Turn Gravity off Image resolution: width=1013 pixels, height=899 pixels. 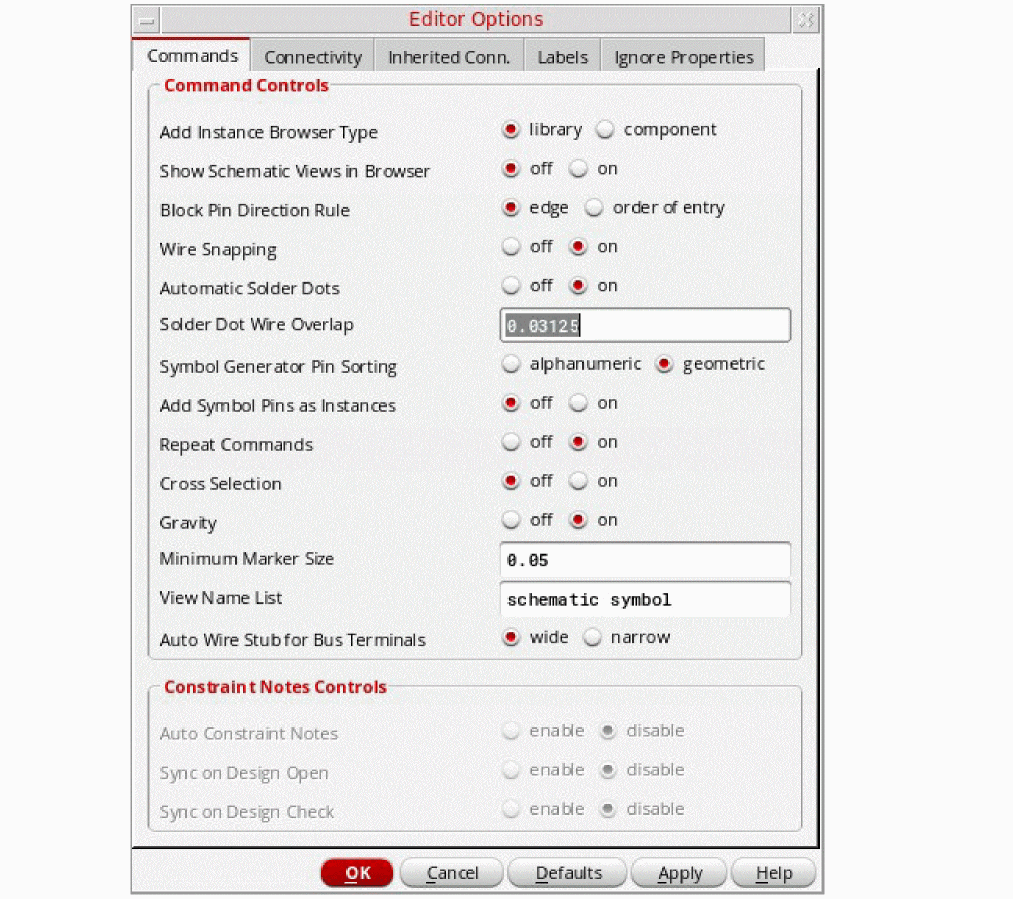(x=510, y=520)
